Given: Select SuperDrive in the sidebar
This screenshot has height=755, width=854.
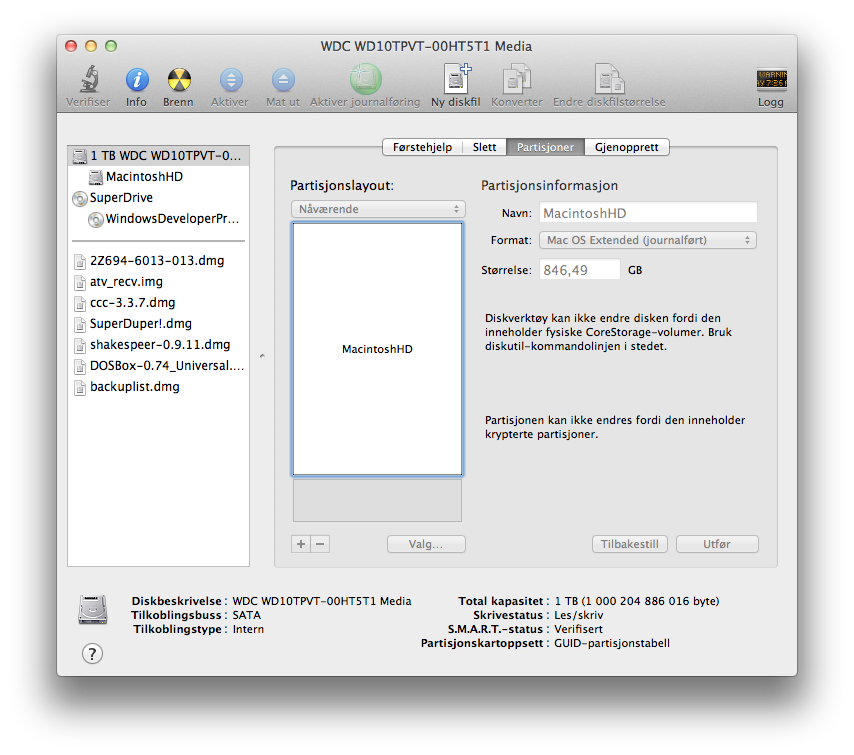Looking at the screenshot, I should click(158, 198).
